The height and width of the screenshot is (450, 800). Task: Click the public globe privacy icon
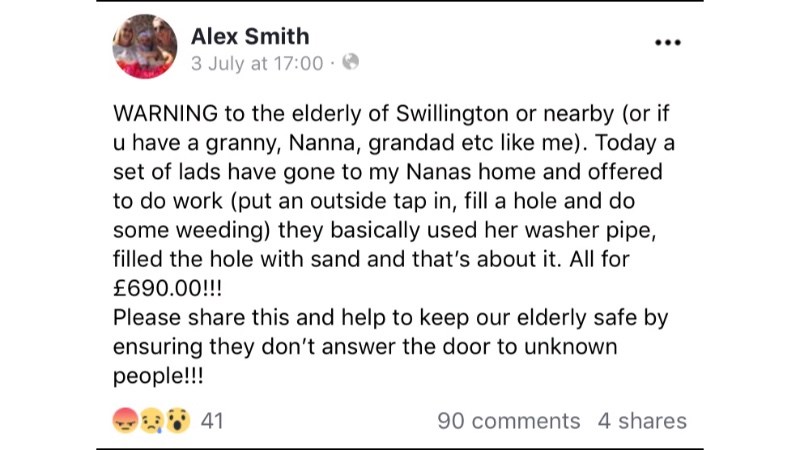(351, 62)
